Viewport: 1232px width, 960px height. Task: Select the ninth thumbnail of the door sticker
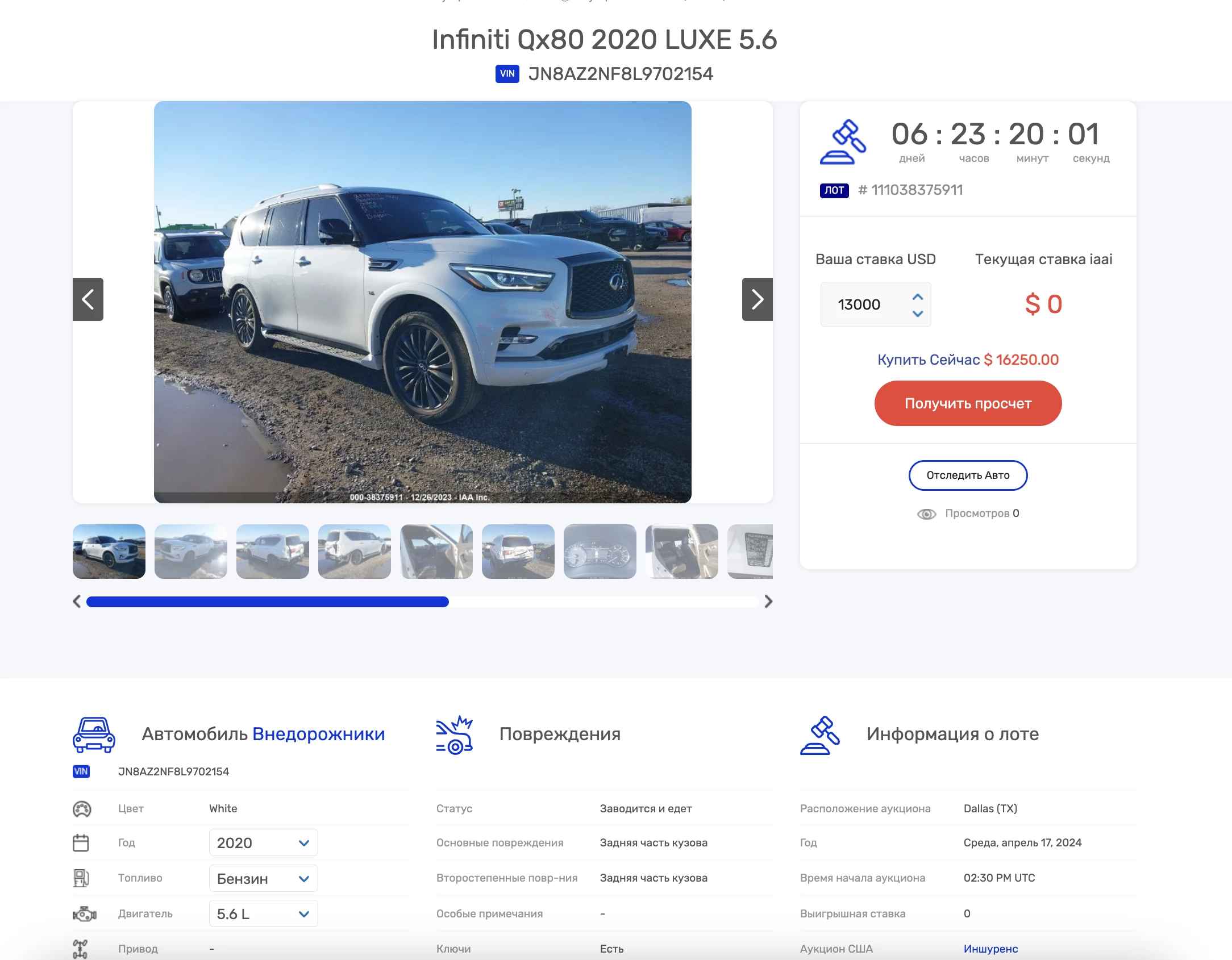click(750, 552)
